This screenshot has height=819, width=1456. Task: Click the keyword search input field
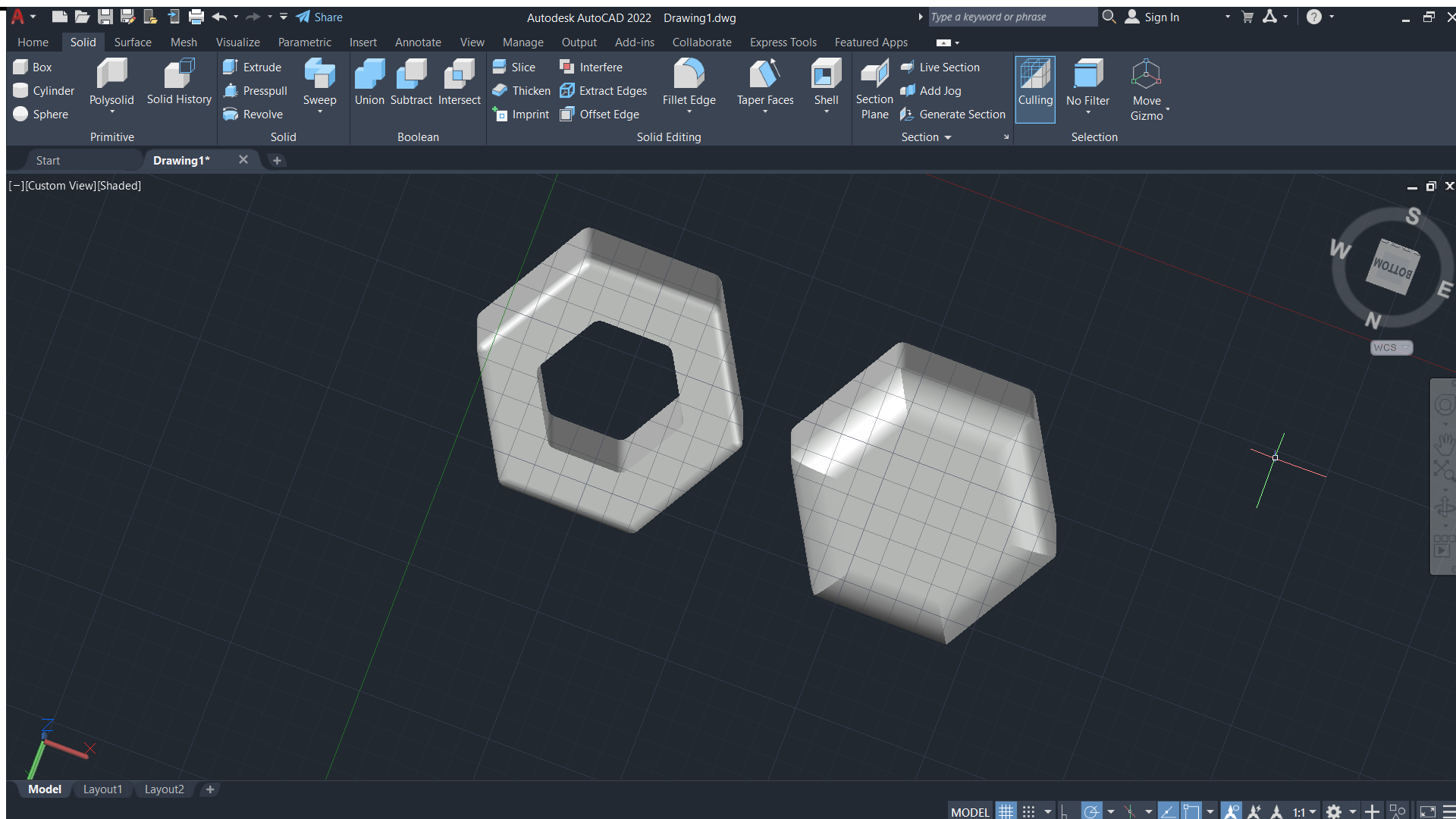[x=1012, y=17]
